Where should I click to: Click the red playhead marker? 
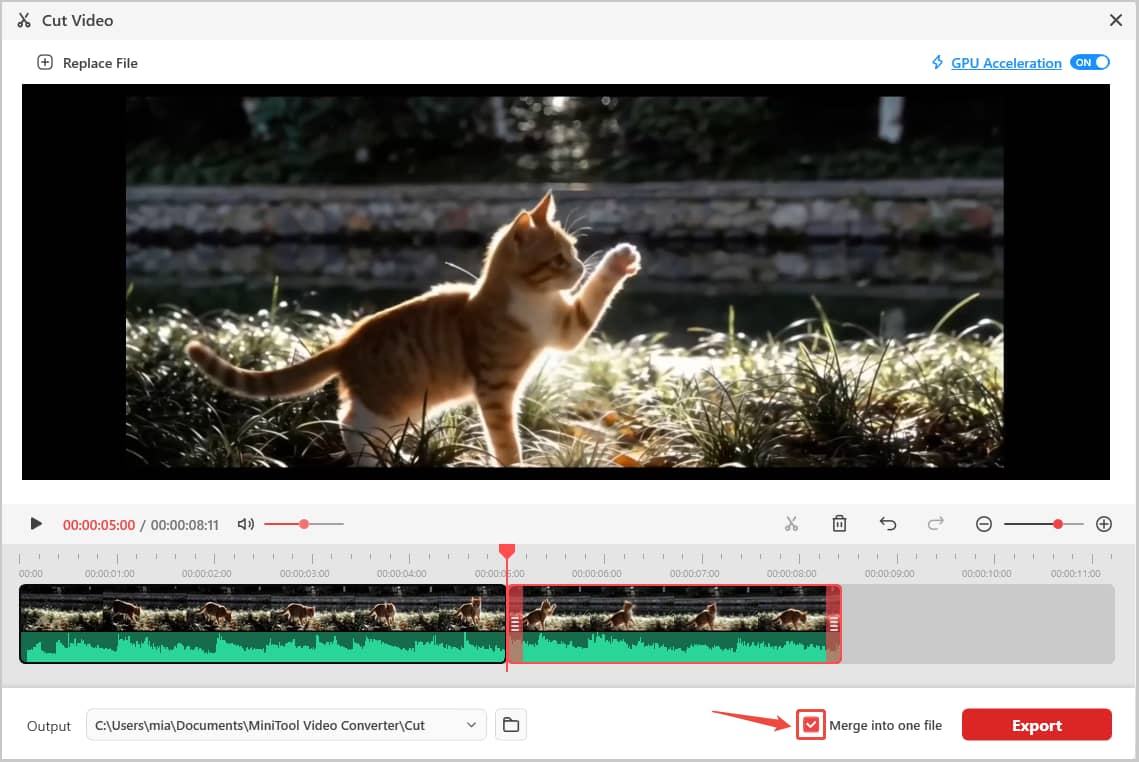pos(507,551)
